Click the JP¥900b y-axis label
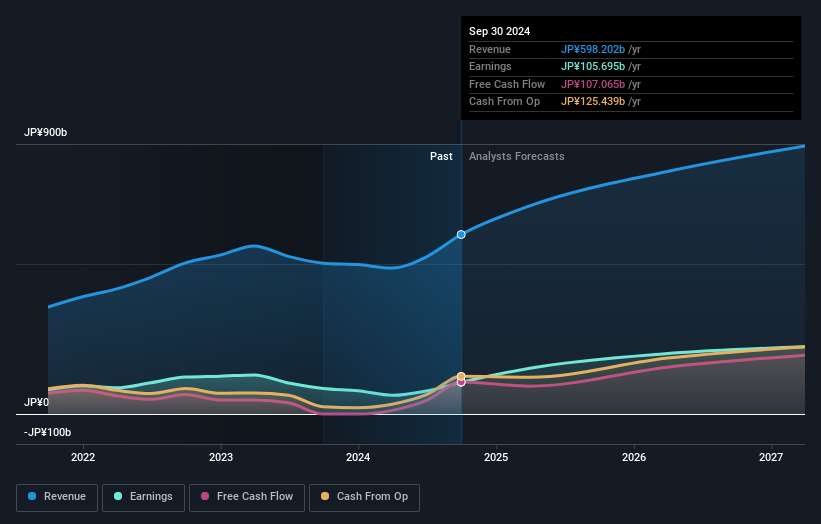This screenshot has width=821, height=524. point(46,132)
